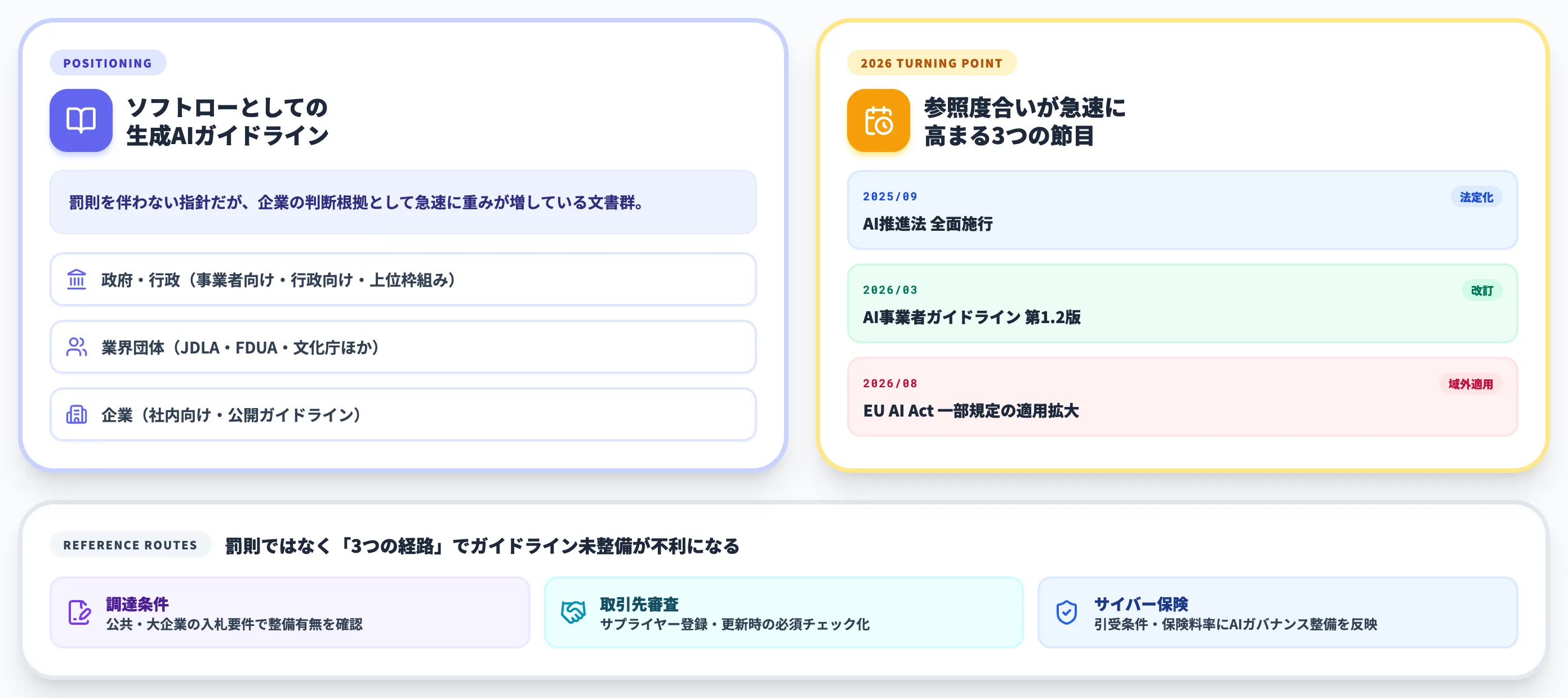This screenshot has width=1568, height=698.
Task: Open the 政府・行政 row
Action: (x=403, y=280)
